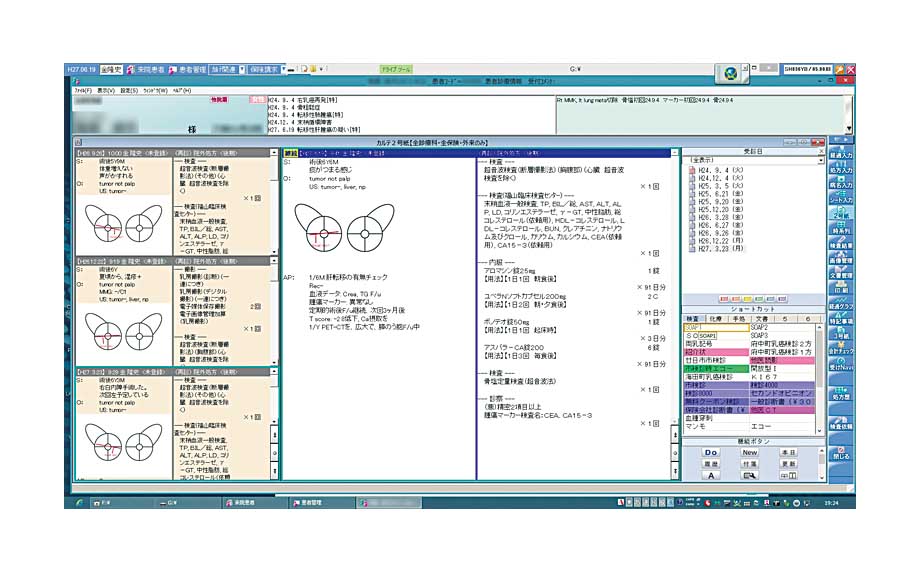This screenshot has width=920, height=568.
Task: Open the 経過入力 progress entry icon
Action: 841,153
